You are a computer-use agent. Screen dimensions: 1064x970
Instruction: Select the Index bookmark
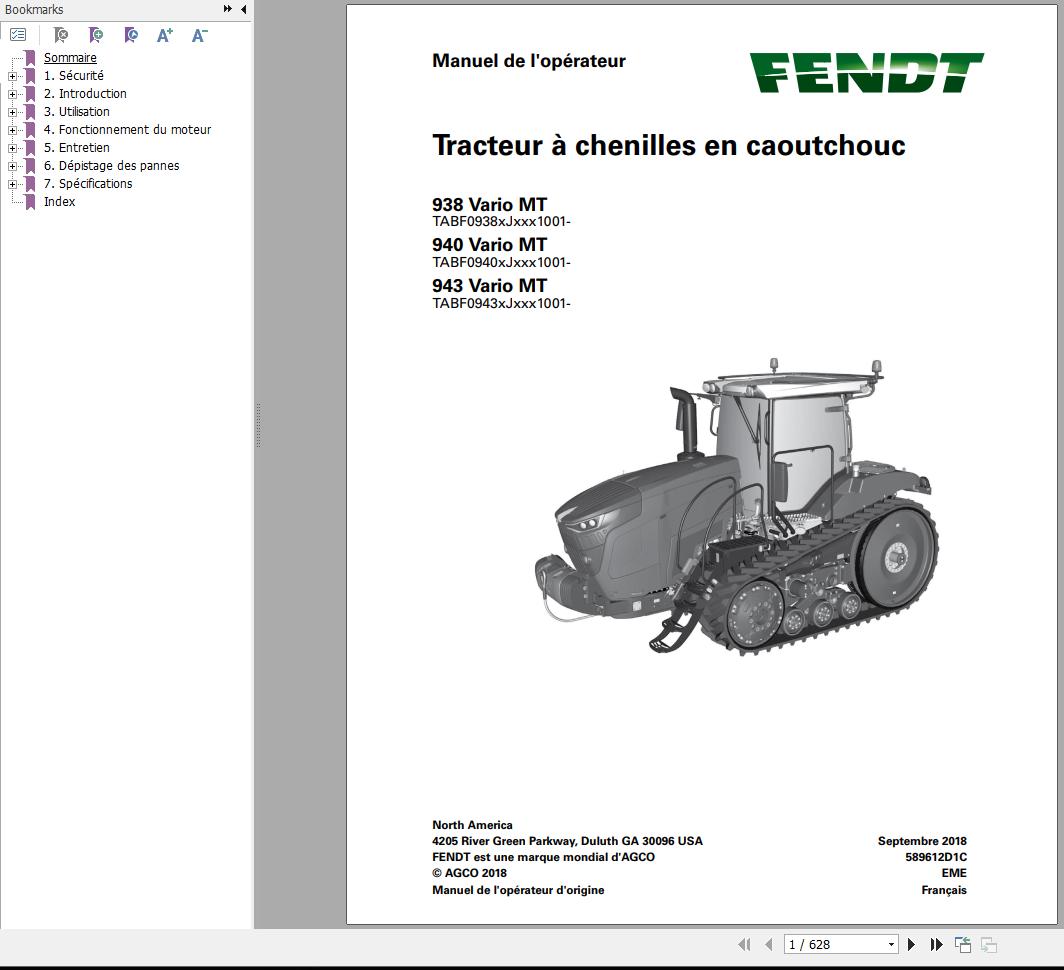pyautogui.click(x=59, y=202)
